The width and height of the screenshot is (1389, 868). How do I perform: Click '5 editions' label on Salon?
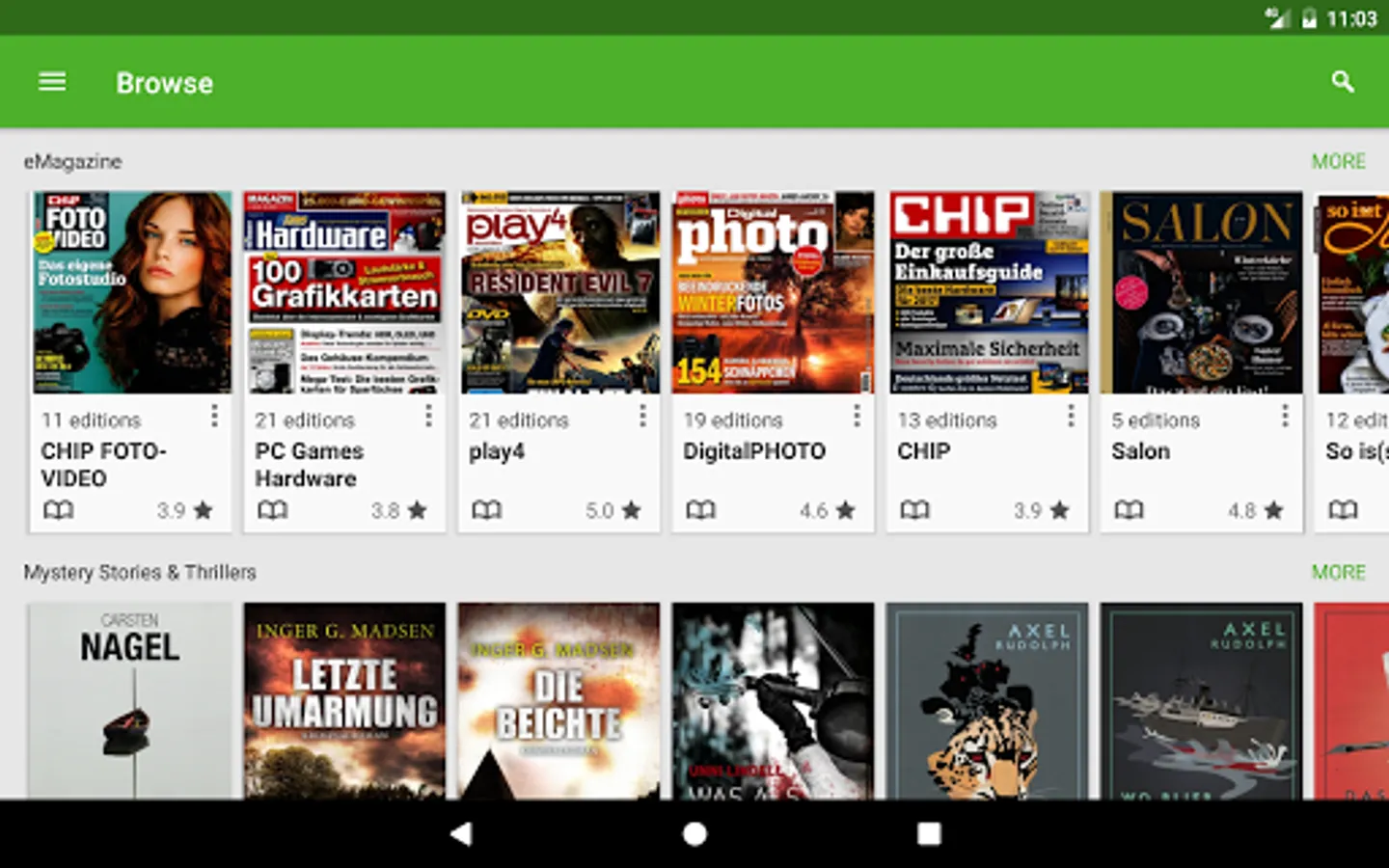coord(1156,420)
